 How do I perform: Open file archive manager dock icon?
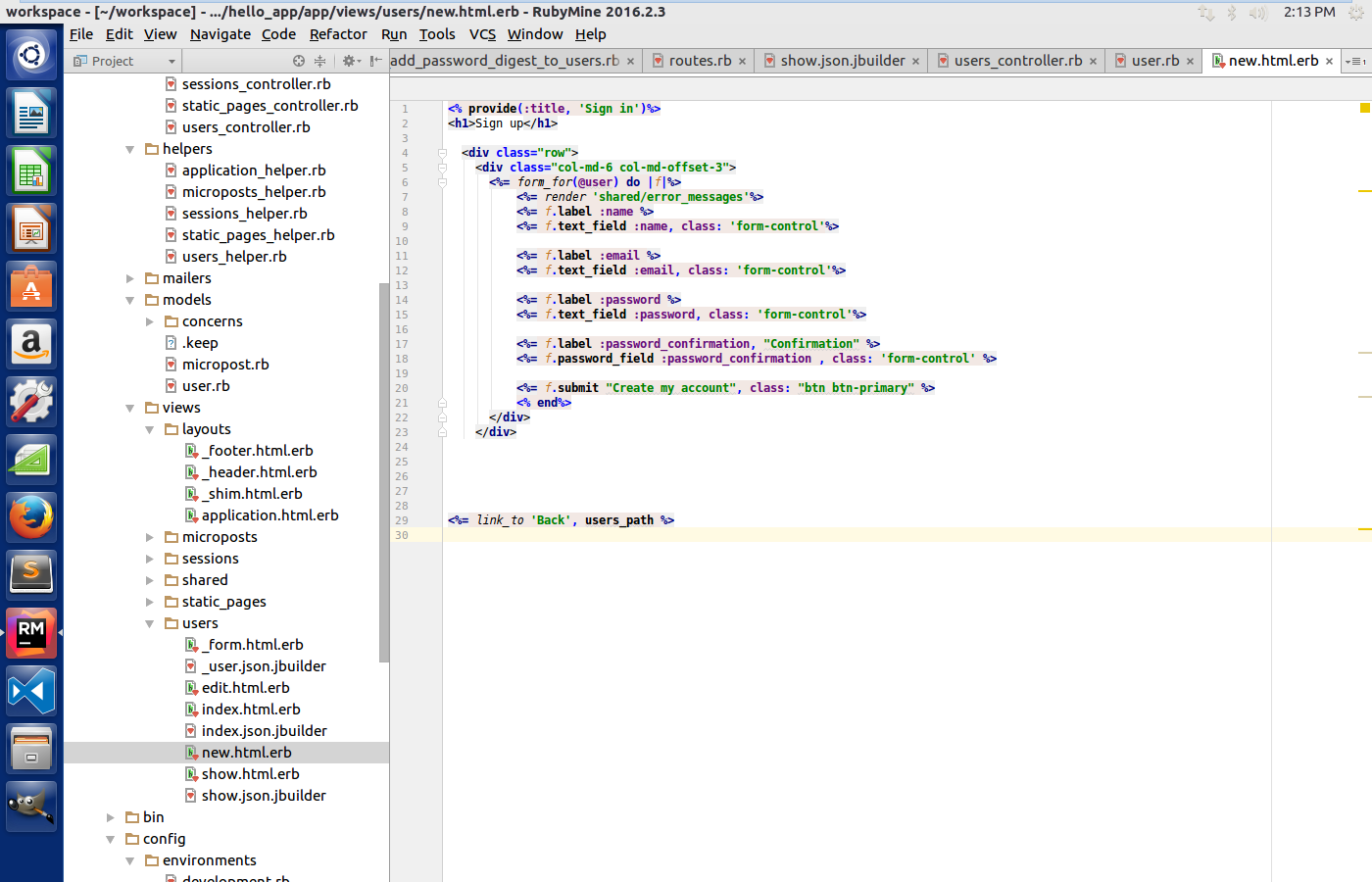coord(31,749)
